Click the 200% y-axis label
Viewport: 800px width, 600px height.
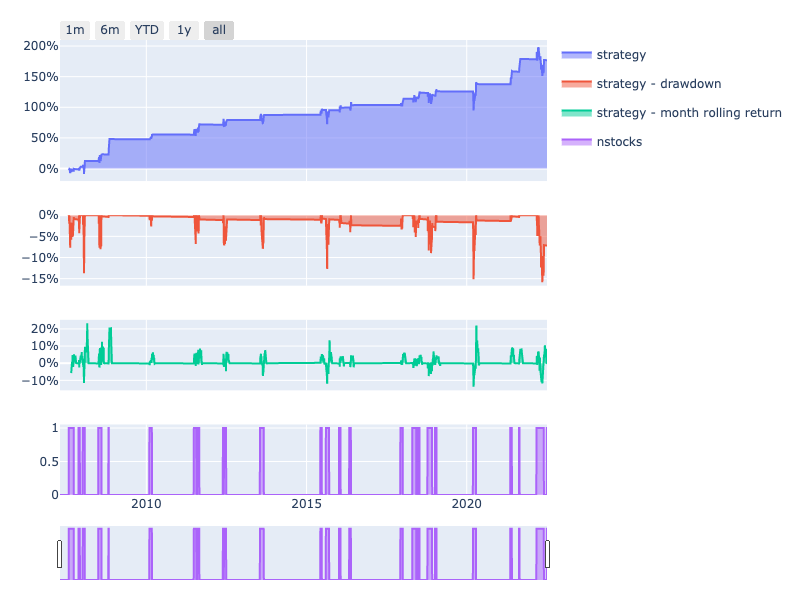(40, 46)
